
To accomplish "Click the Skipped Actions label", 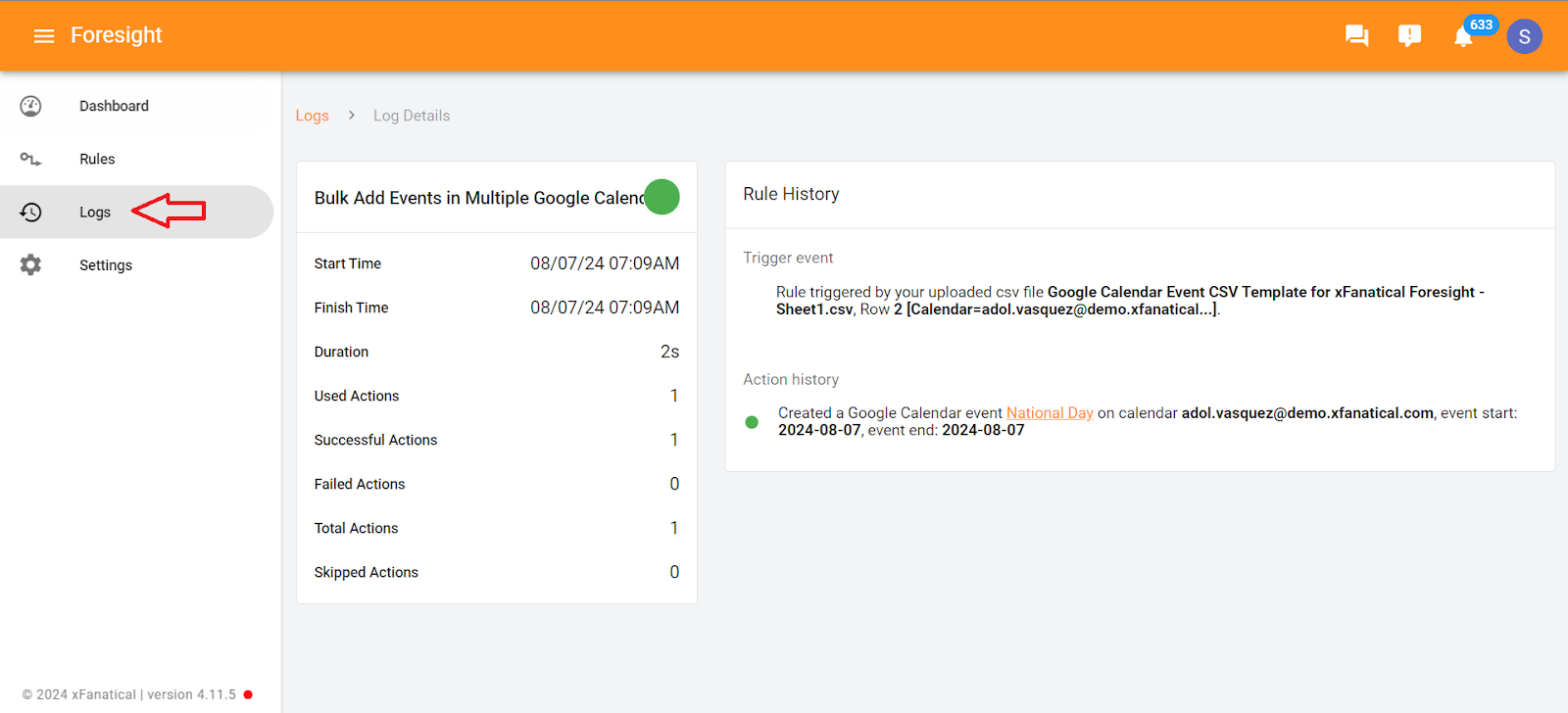I will pos(366,572).
